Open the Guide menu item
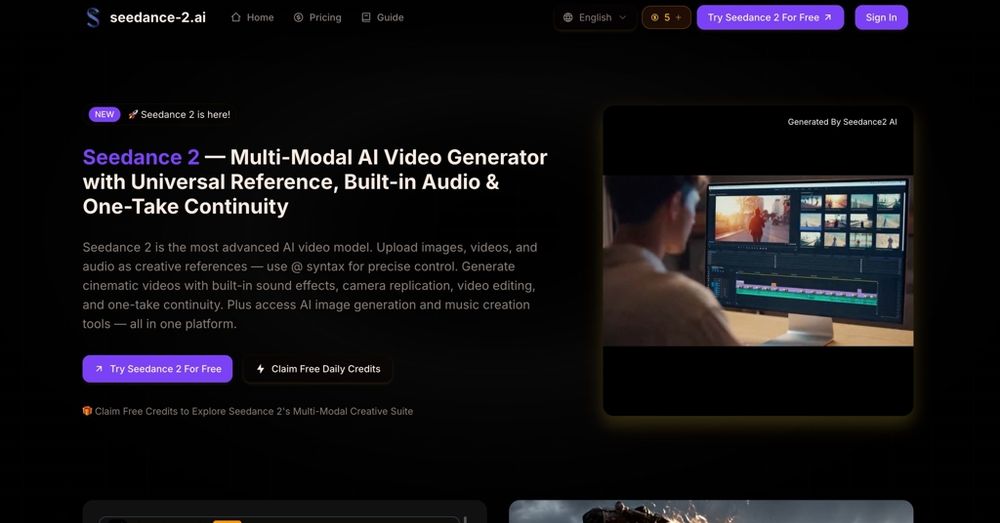 pyautogui.click(x=383, y=17)
